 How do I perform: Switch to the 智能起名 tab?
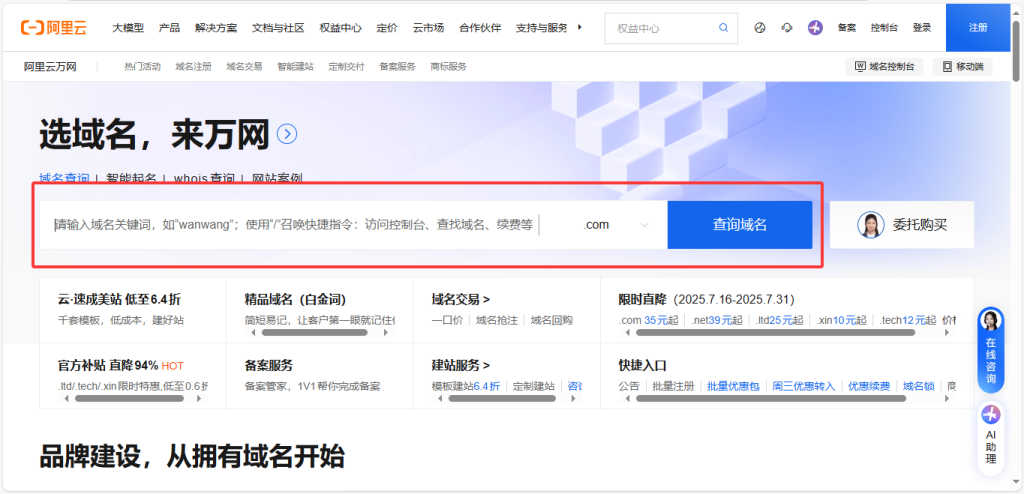point(131,178)
